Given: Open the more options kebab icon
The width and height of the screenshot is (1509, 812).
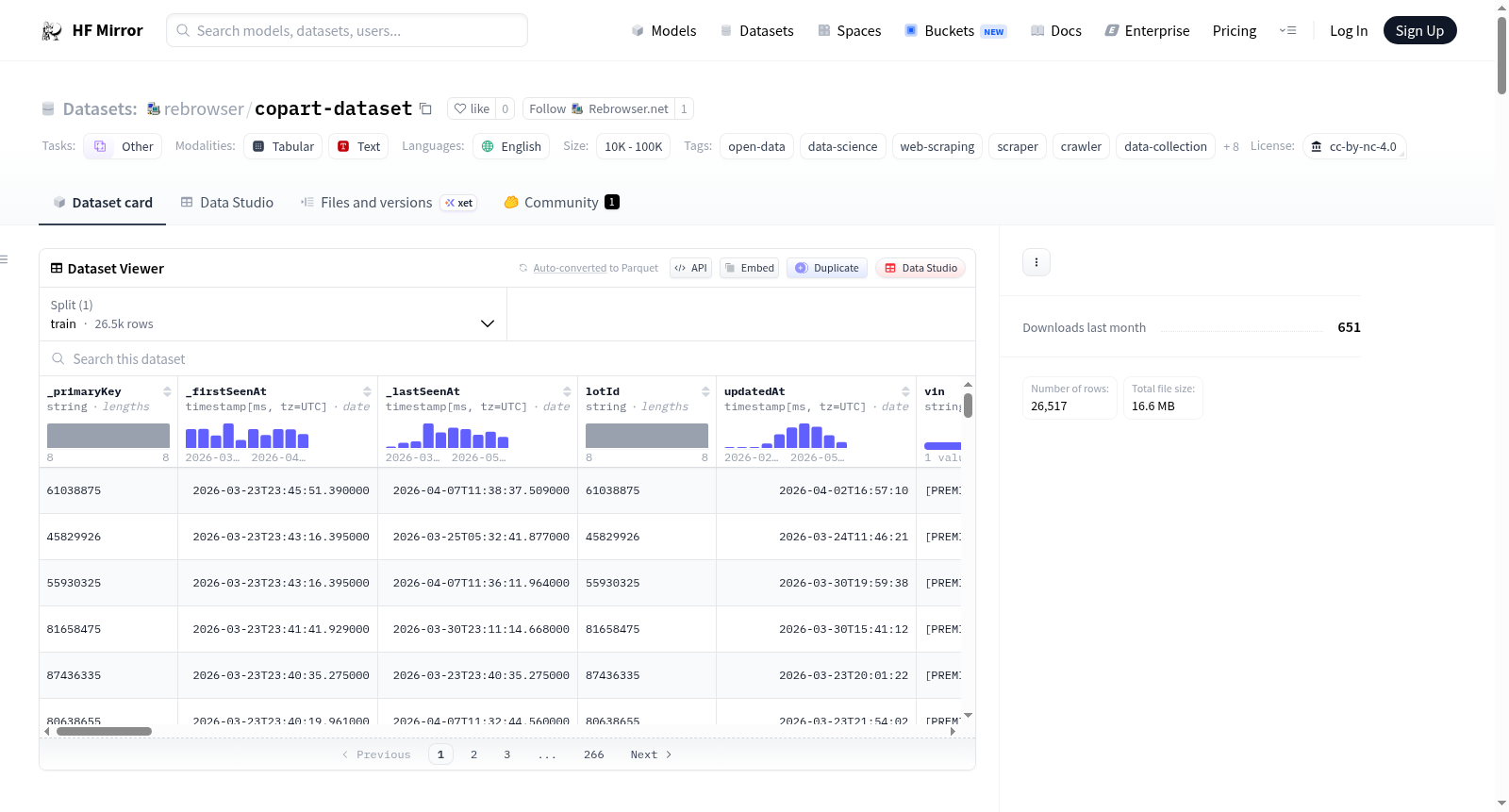Looking at the screenshot, I should (x=1036, y=262).
